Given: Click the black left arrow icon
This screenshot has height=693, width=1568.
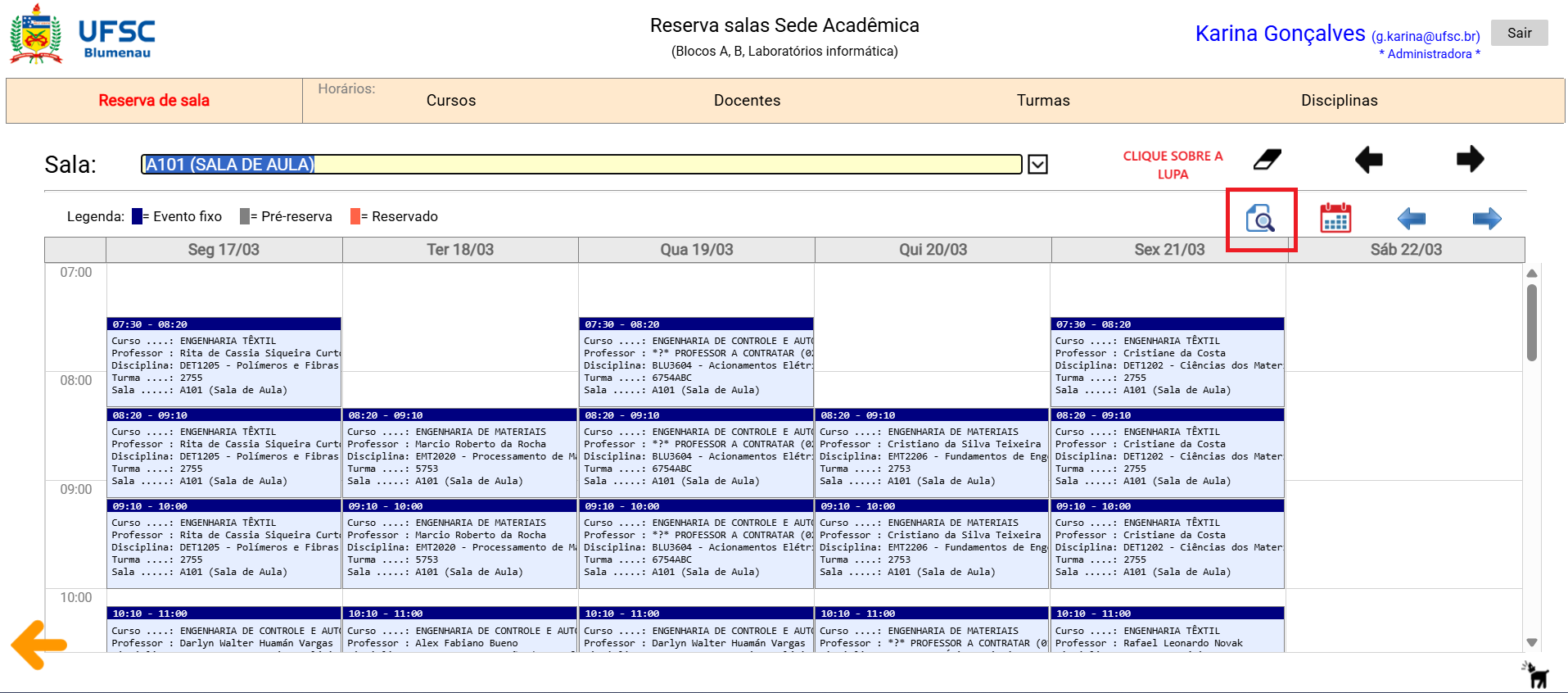Looking at the screenshot, I should (x=1368, y=159).
